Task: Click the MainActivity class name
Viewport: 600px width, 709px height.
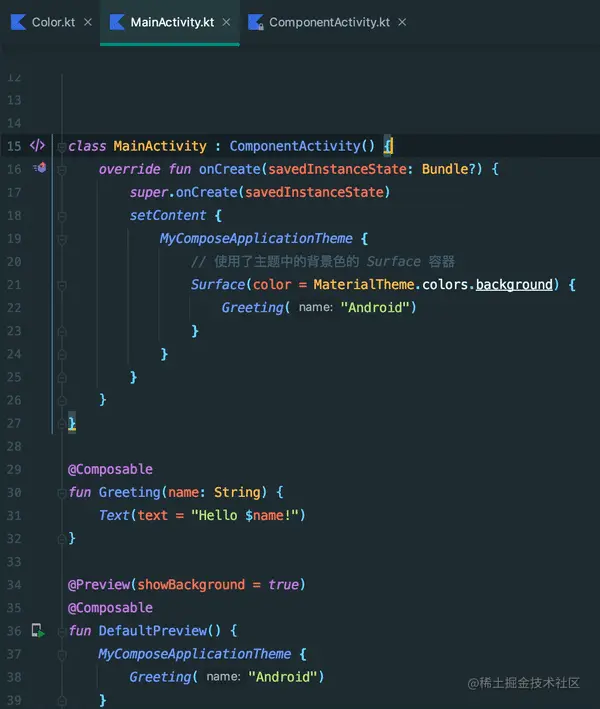Action: click(x=160, y=146)
